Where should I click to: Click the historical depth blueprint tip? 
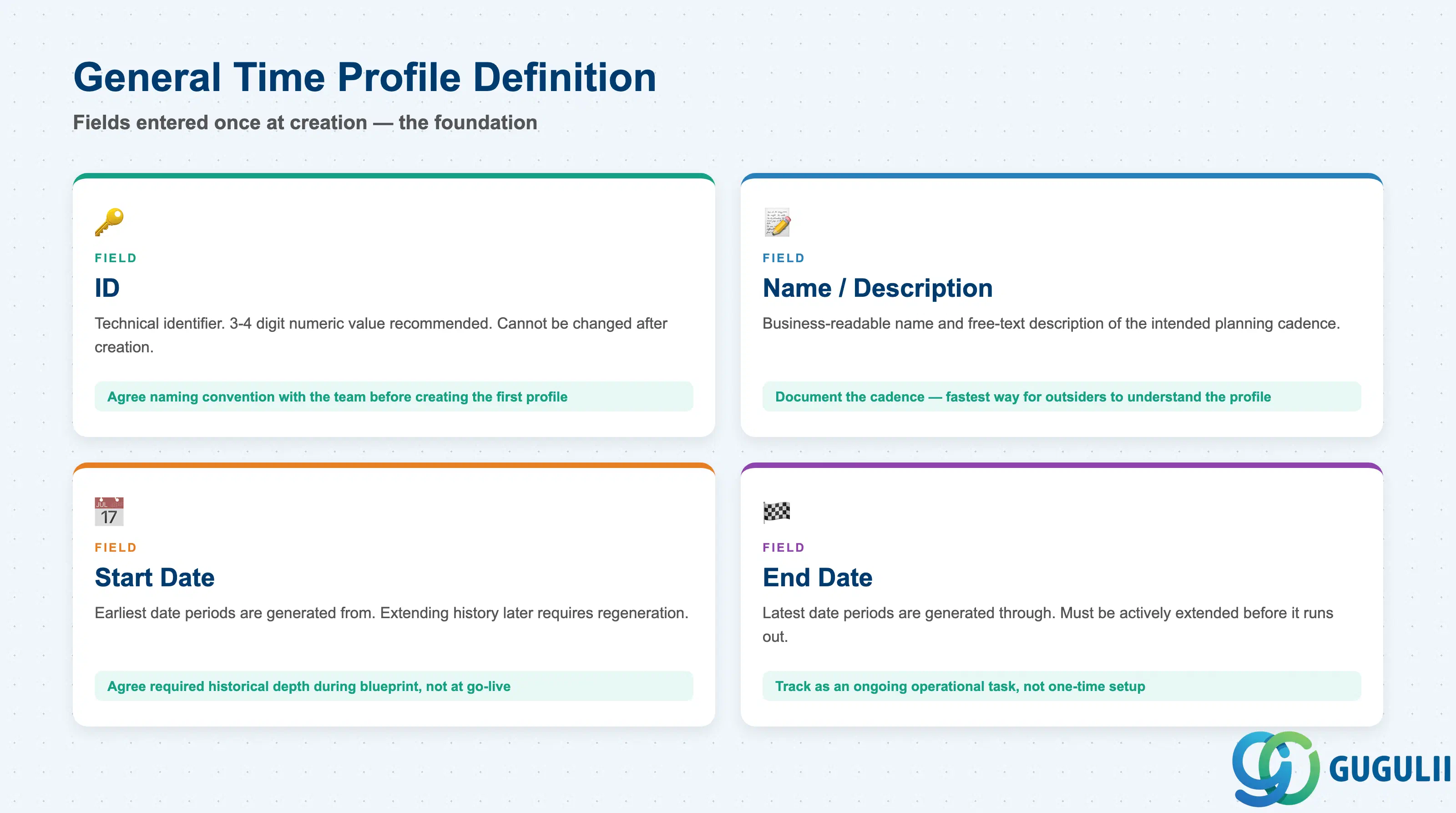tap(394, 686)
